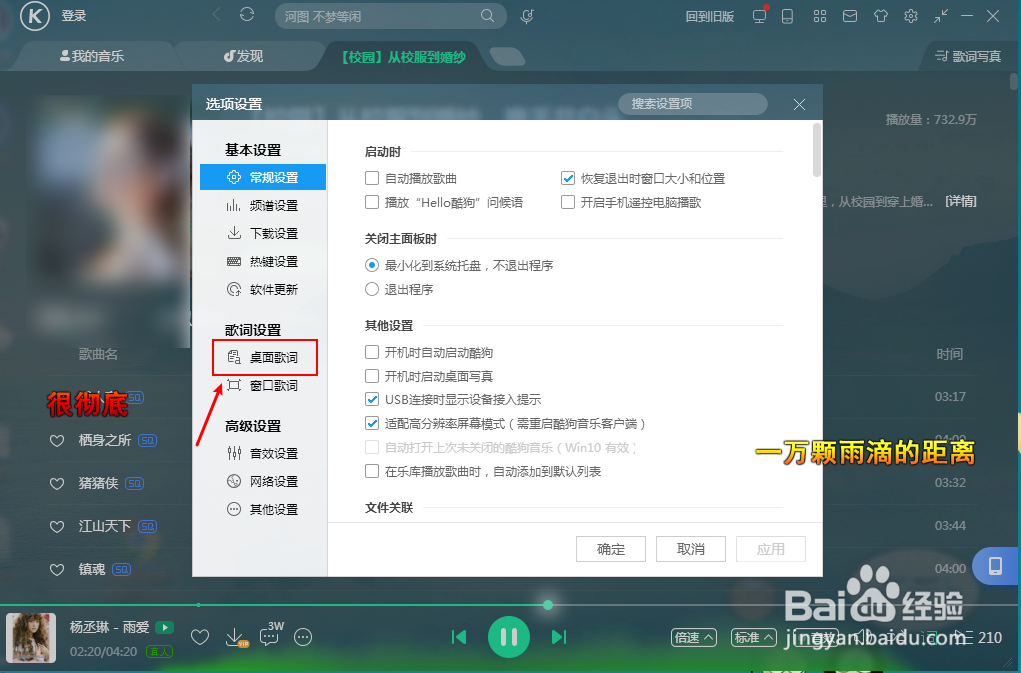Screen dimensions: 1021x673
Task: Select 最小化到系统托盘，不退出程序 radio
Action: [372, 265]
